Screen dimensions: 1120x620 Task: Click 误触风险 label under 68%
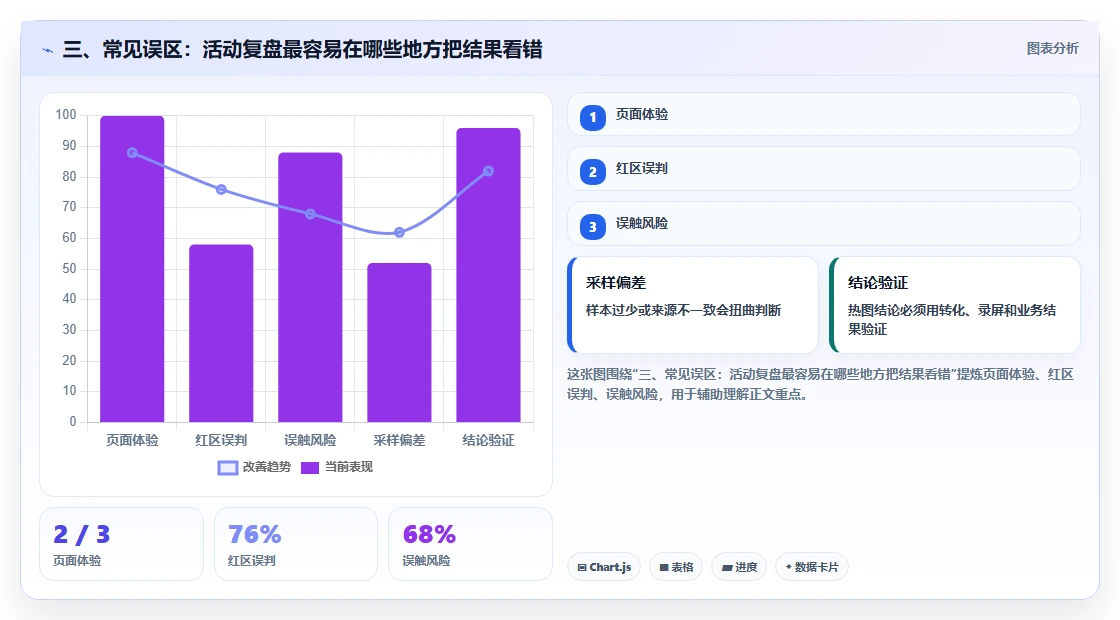pyautogui.click(x=426, y=561)
